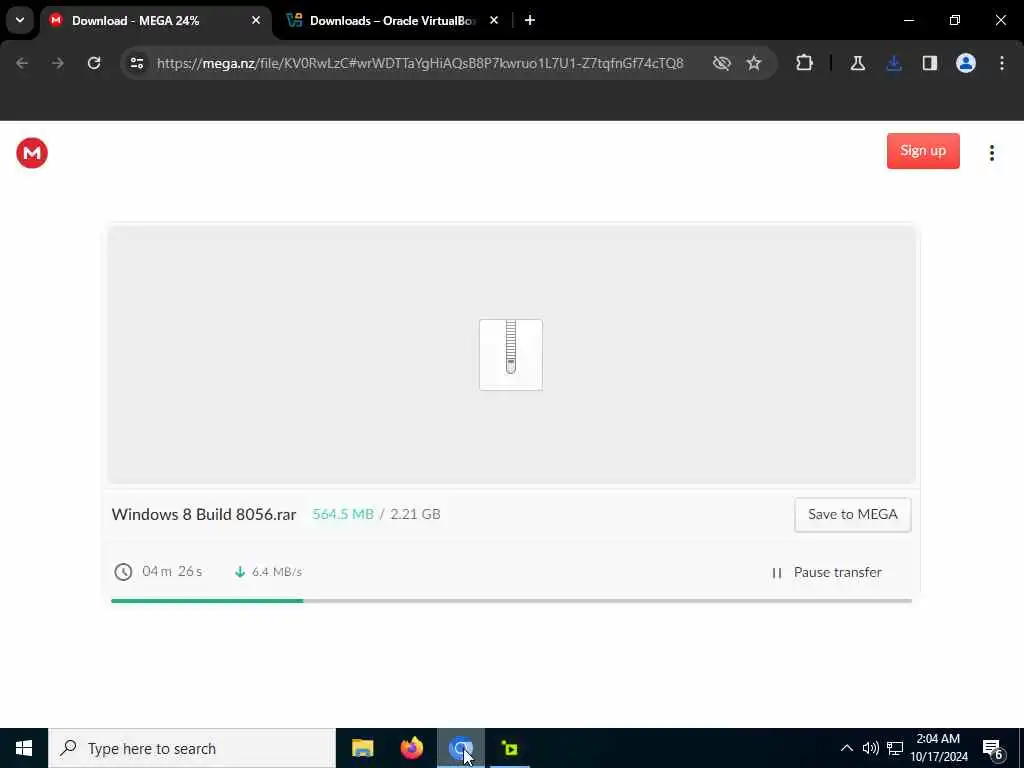Switch to the Download - MEGA 24% tab
Viewport: 1024px width, 768px height.
155,21
